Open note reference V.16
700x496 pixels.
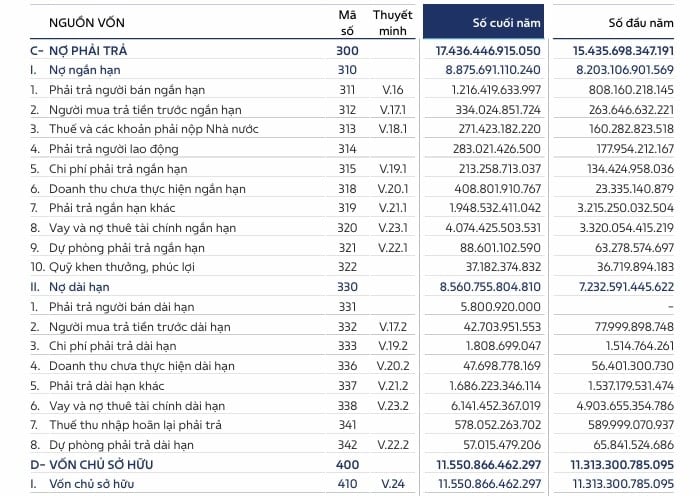(x=392, y=90)
